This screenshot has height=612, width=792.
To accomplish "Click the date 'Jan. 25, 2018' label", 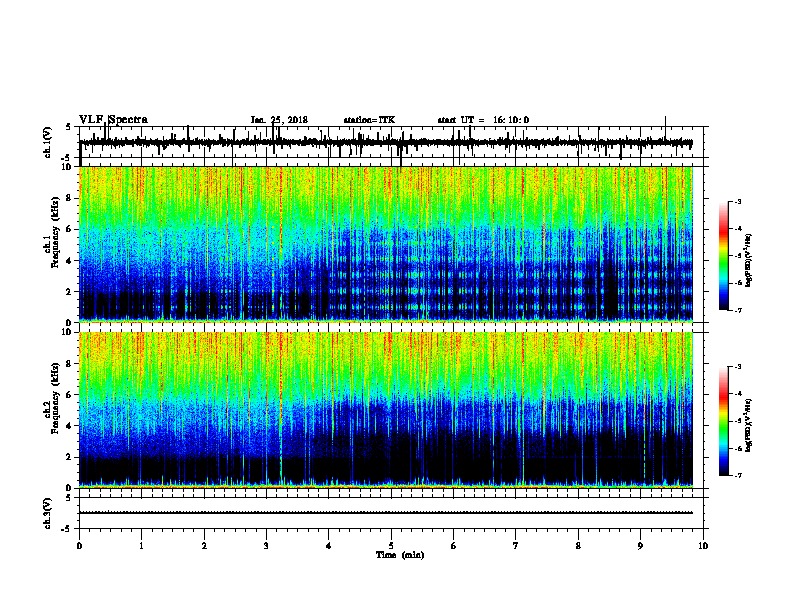I will tap(279, 120).
